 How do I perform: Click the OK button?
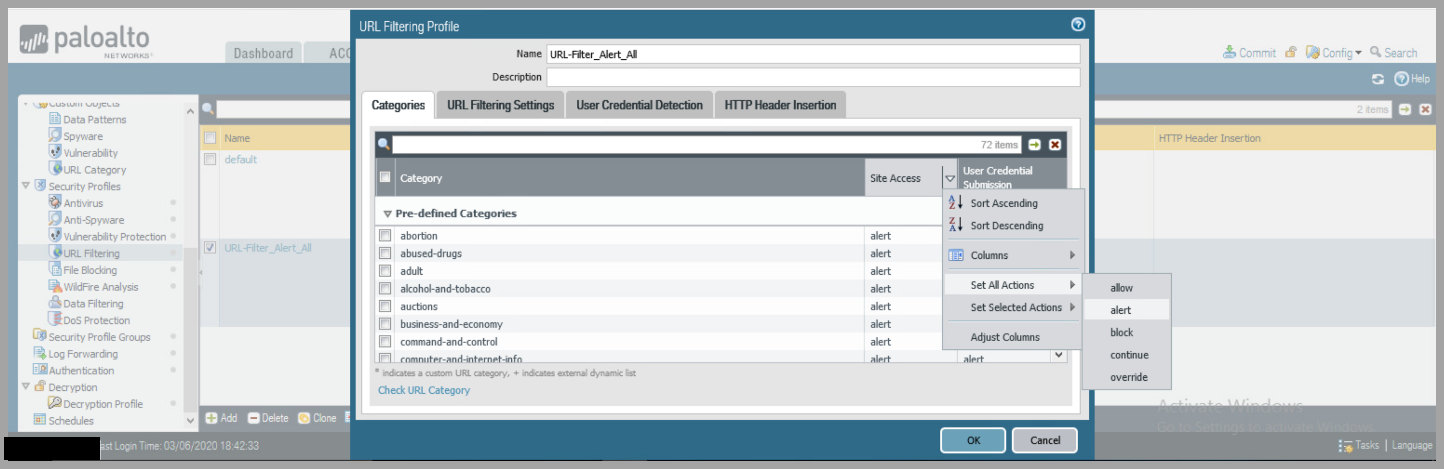click(x=973, y=440)
